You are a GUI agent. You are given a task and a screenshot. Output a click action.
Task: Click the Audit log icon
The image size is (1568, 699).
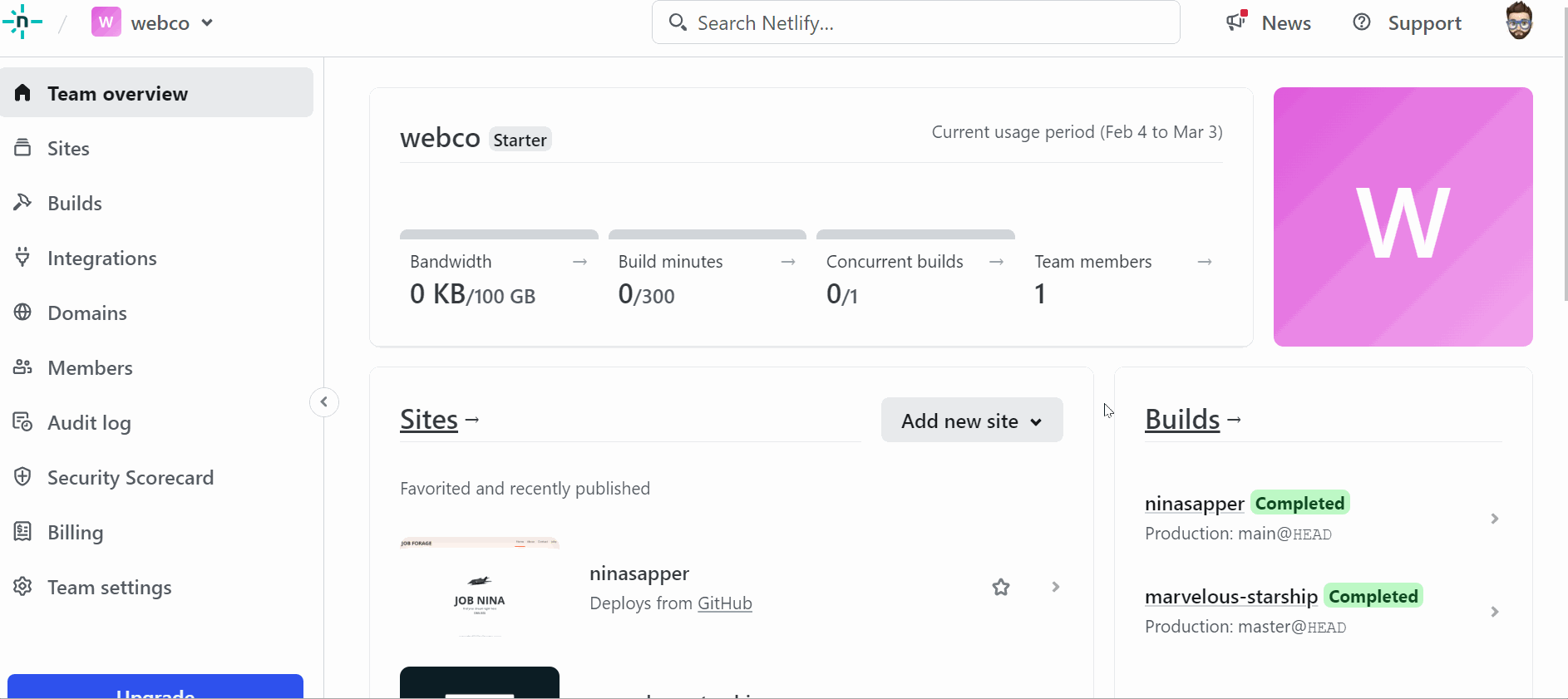click(22, 422)
